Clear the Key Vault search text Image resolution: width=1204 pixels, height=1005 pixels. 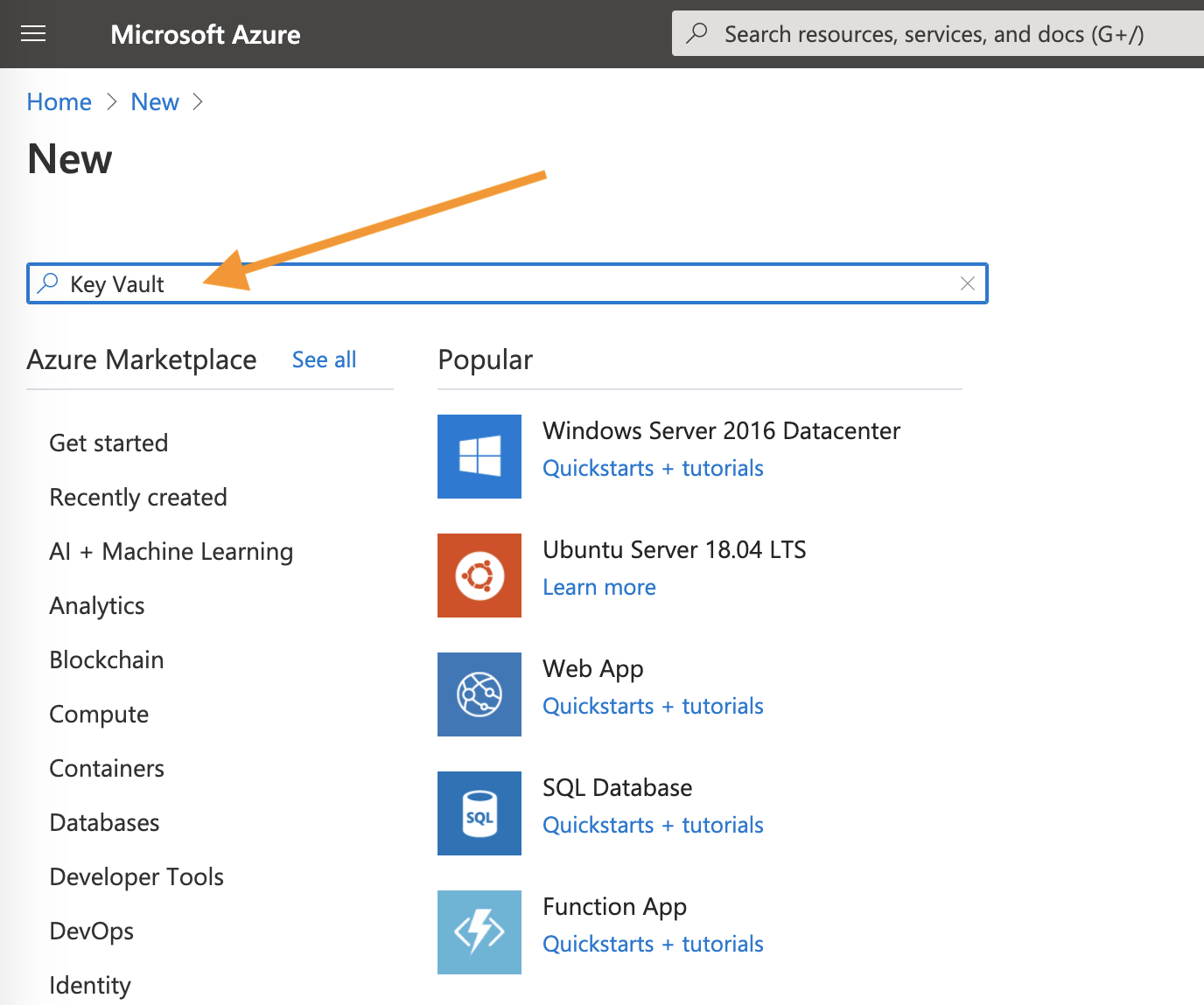click(968, 283)
